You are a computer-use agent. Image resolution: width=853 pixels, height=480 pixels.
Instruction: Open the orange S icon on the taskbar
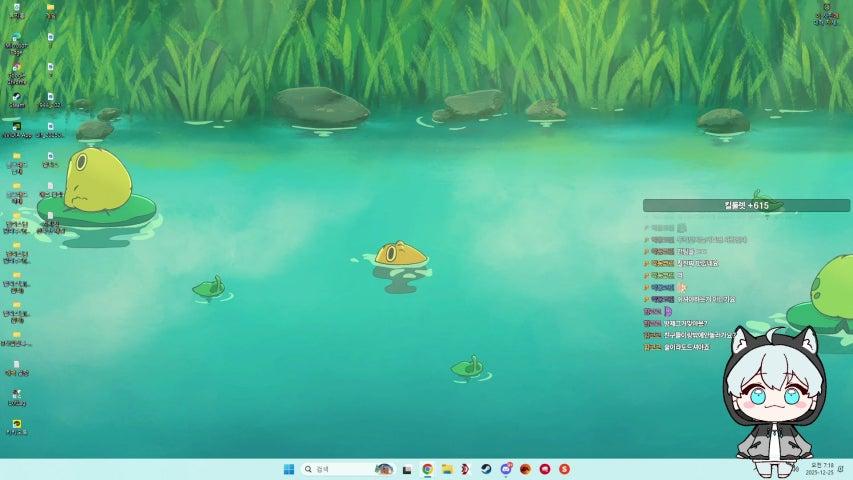tap(564, 469)
